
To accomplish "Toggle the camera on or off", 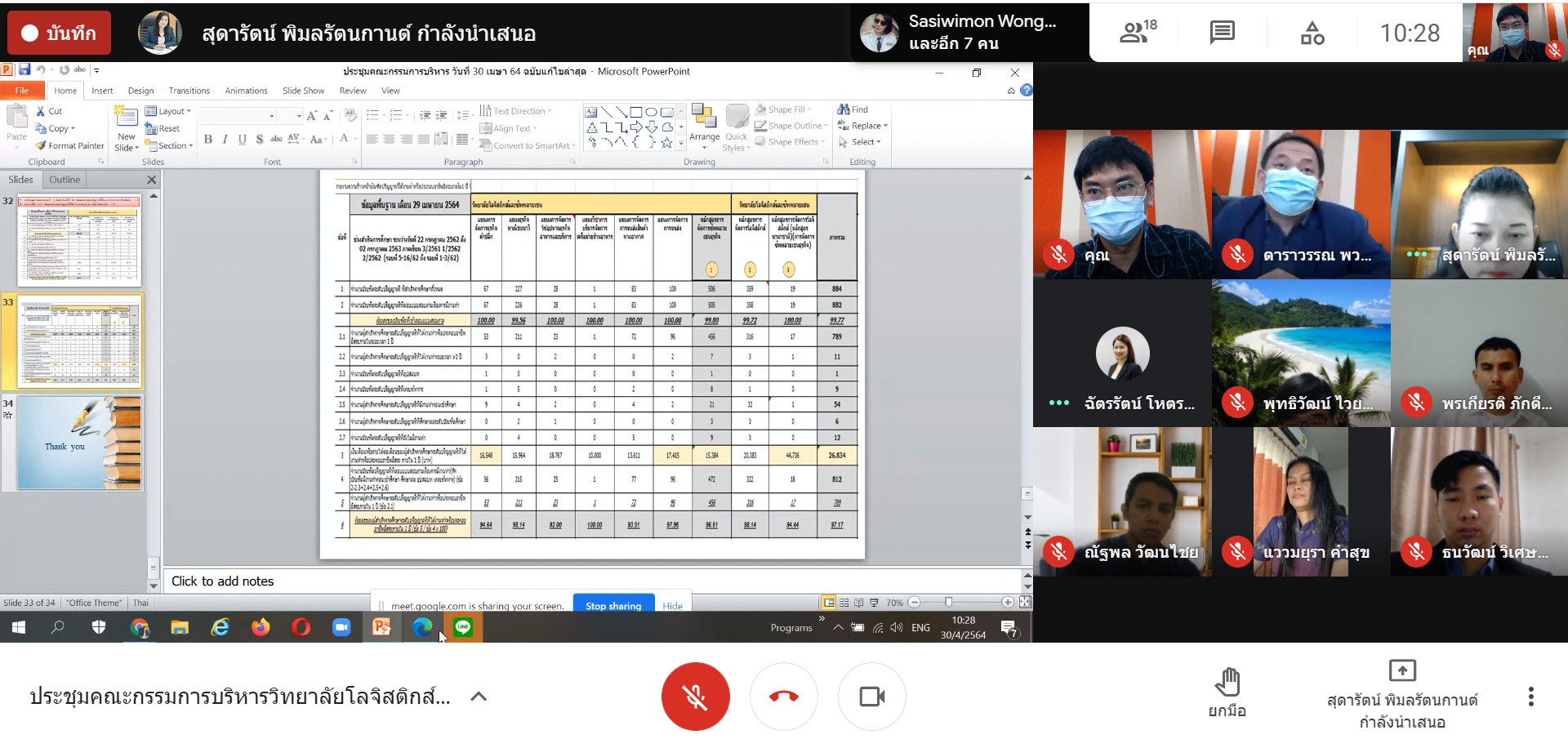I will (x=871, y=697).
